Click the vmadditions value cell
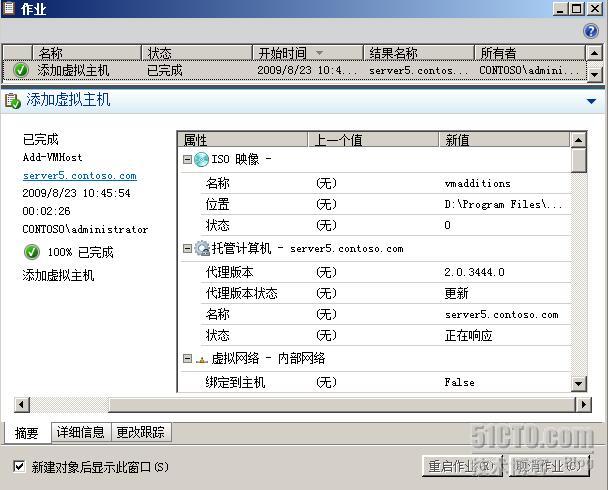608x490 pixels. click(x=477, y=183)
